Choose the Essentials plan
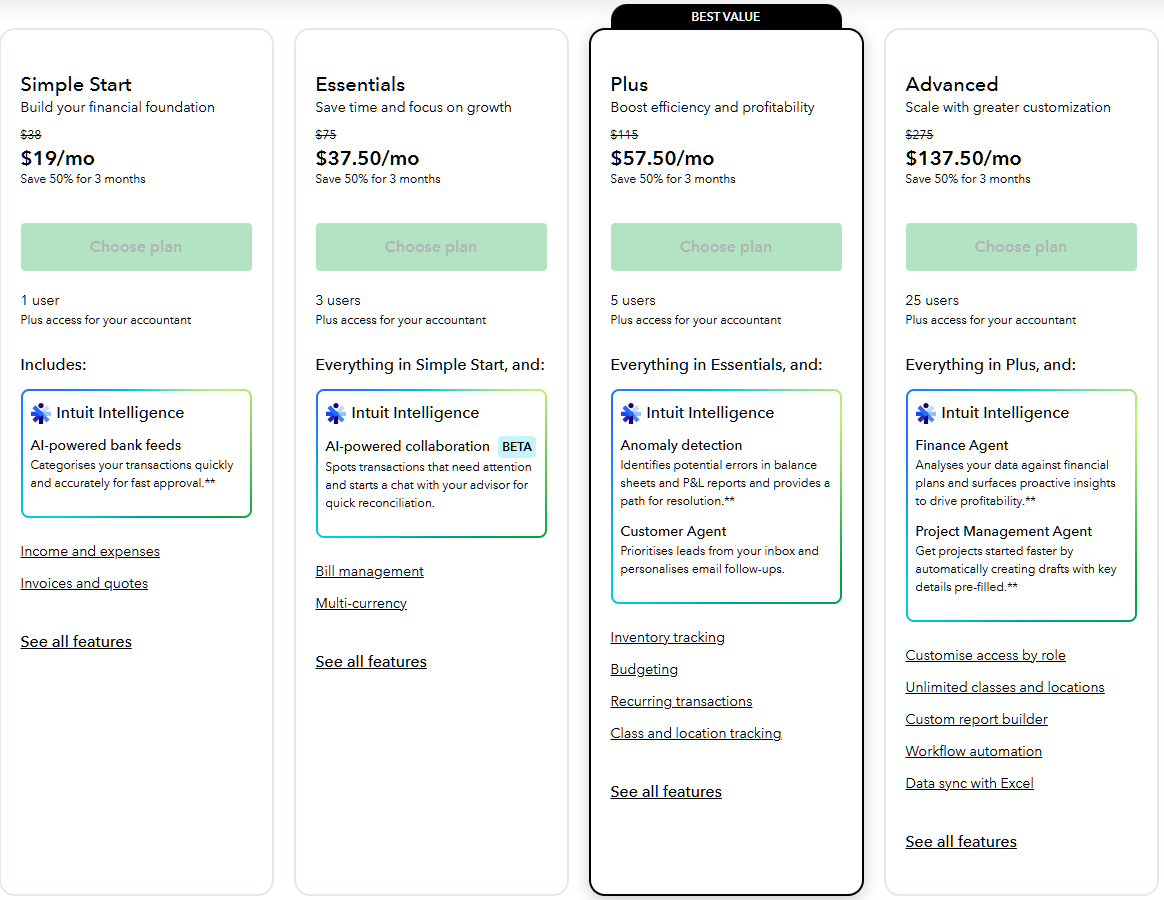Image resolution: width=1164 pixels, height=900 pixels. (x=431, y=247)
